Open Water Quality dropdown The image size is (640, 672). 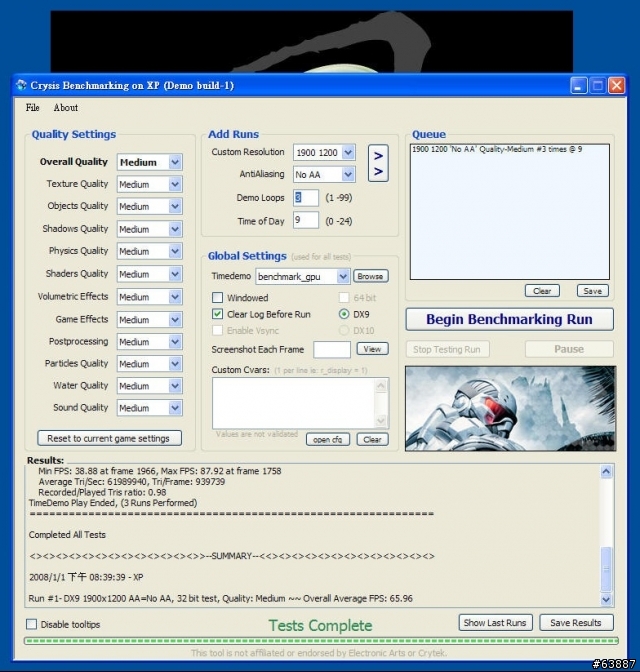pyautogui.click(x=150, y=386)
